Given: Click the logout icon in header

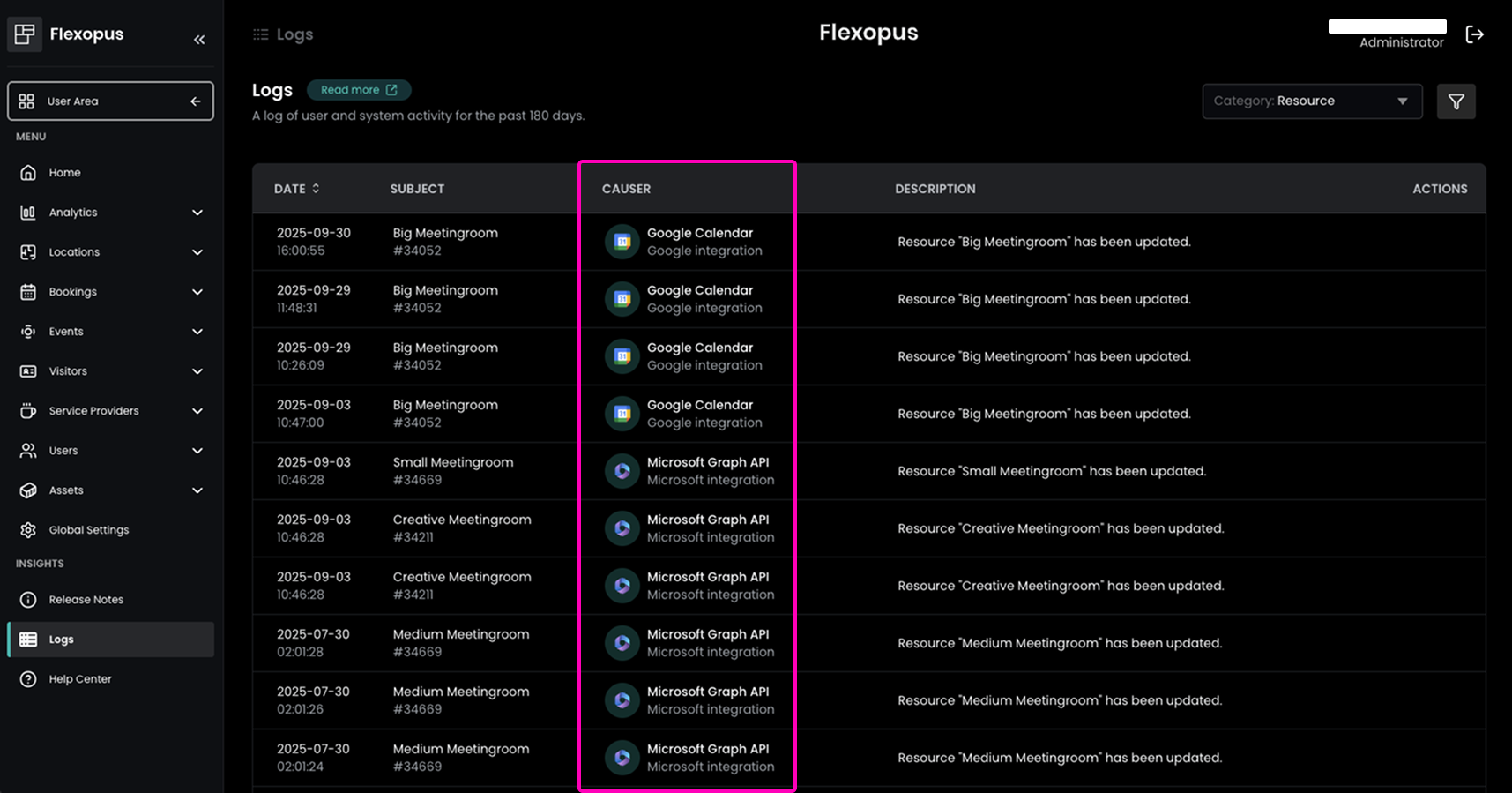Looking at the screenshot, I should pos(1474,34).
